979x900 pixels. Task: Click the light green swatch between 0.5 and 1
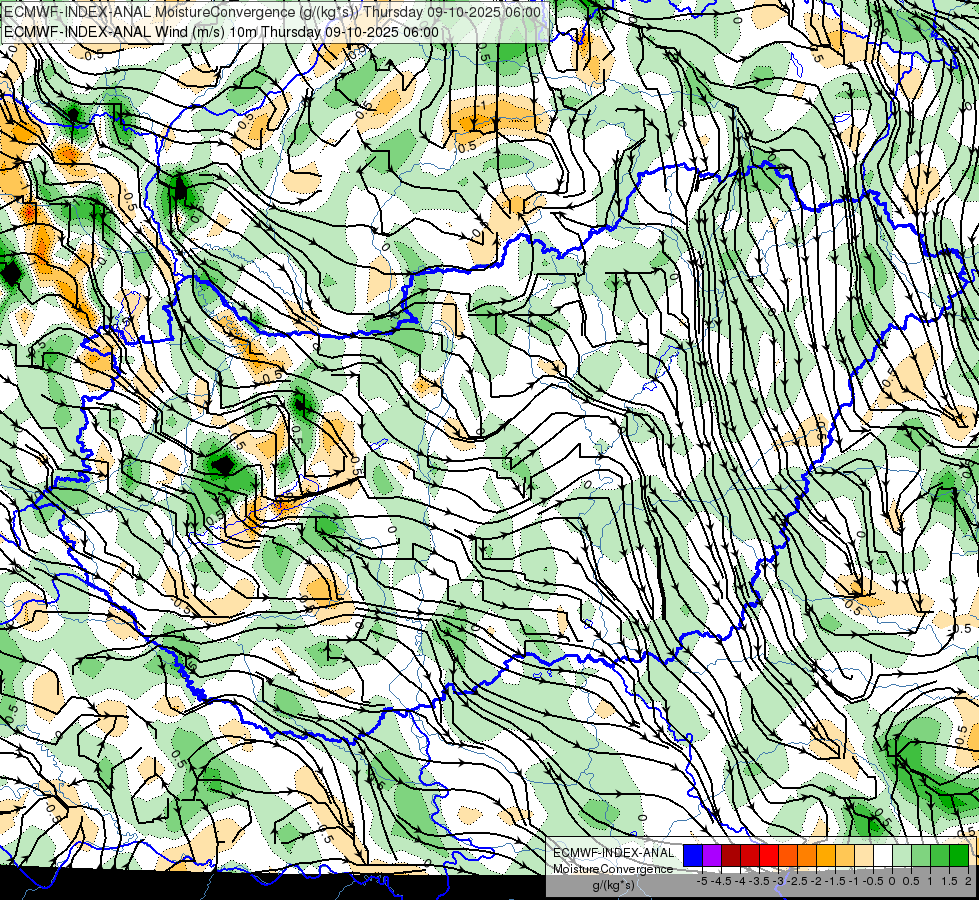pyautogui.click(x=922, y=855)
